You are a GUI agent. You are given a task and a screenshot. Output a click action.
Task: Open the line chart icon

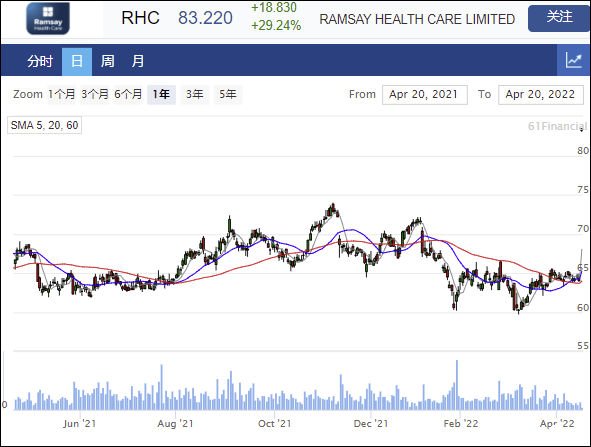(x=573, y=60)
